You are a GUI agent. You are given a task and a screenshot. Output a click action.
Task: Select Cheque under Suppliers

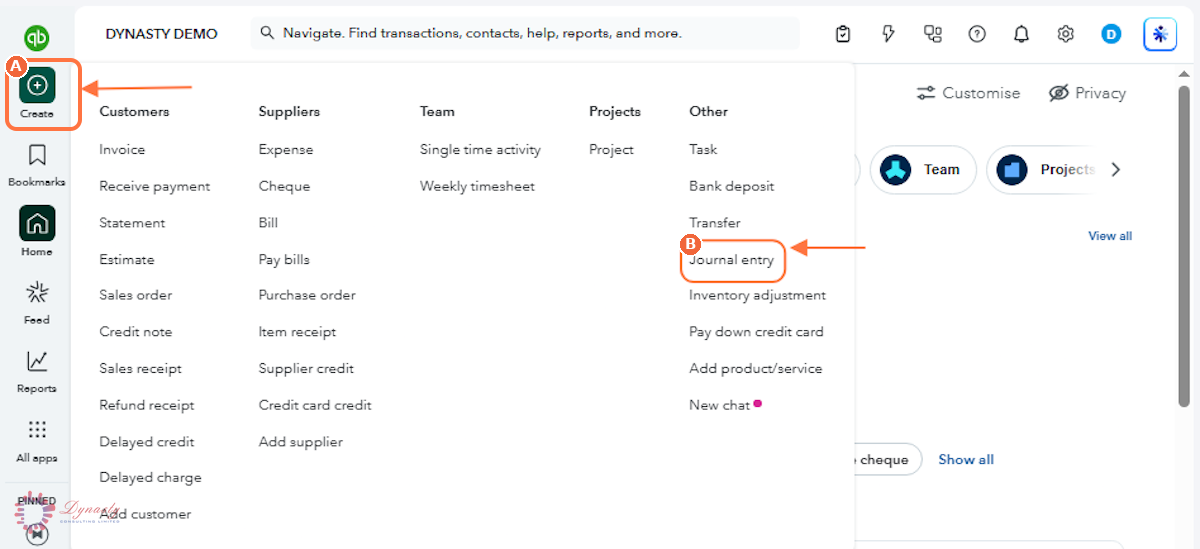point(284,186)
